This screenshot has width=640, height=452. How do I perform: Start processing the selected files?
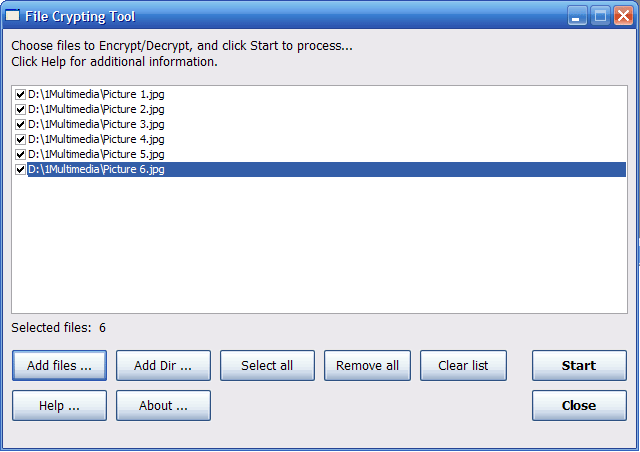click(x=579, y=366)
